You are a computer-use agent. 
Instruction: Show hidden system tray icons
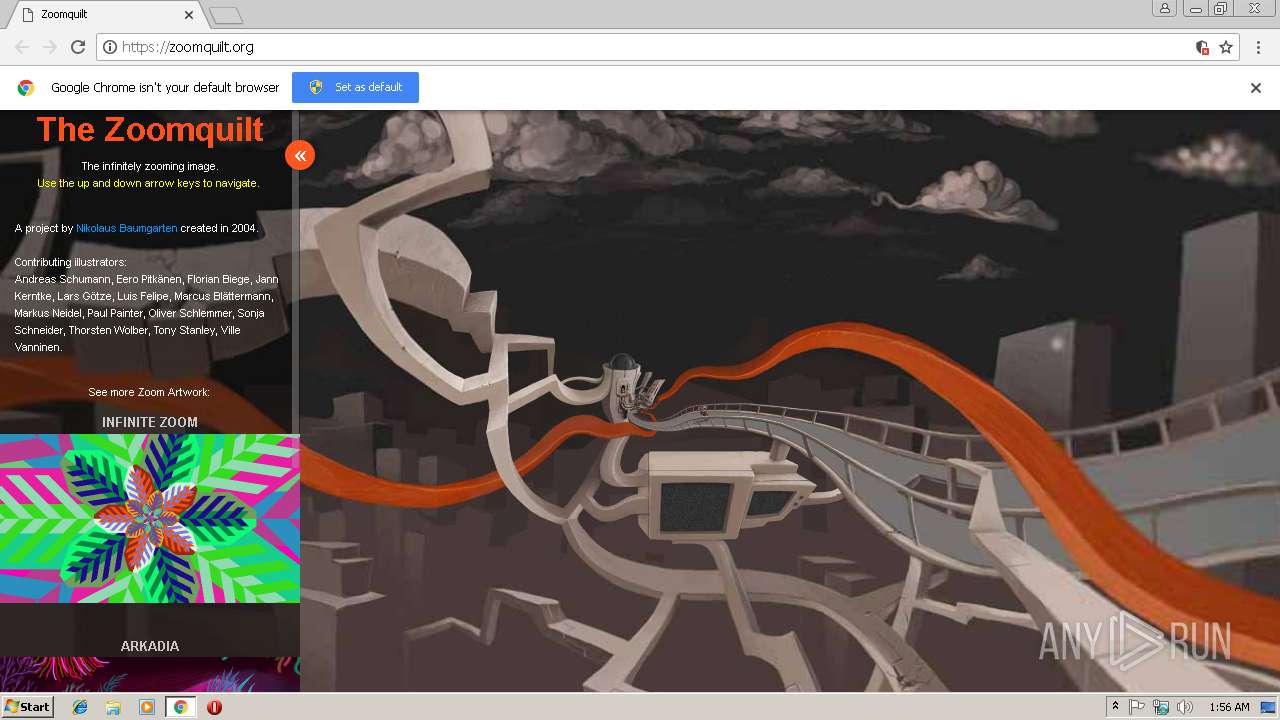pos(1116,707)
